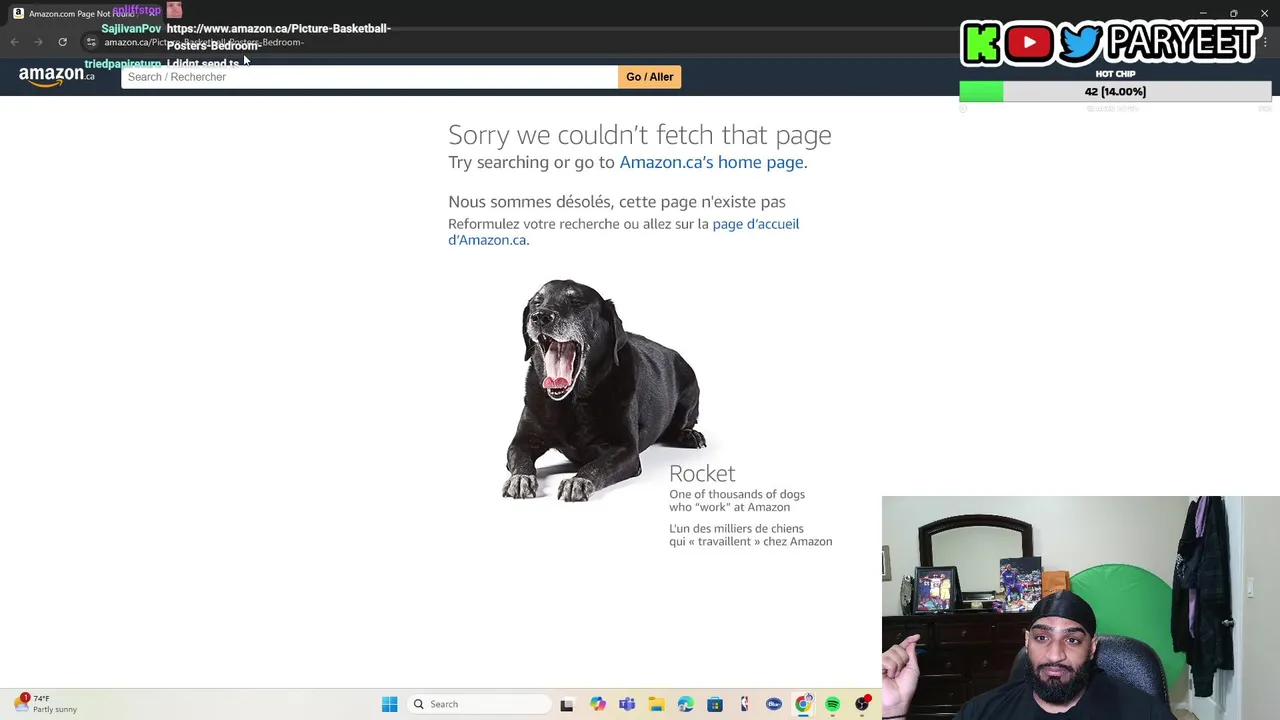Launch Copilot from the taskbar
The width and height of the screenshot is (1280, 720).
(x=597, y=704)
